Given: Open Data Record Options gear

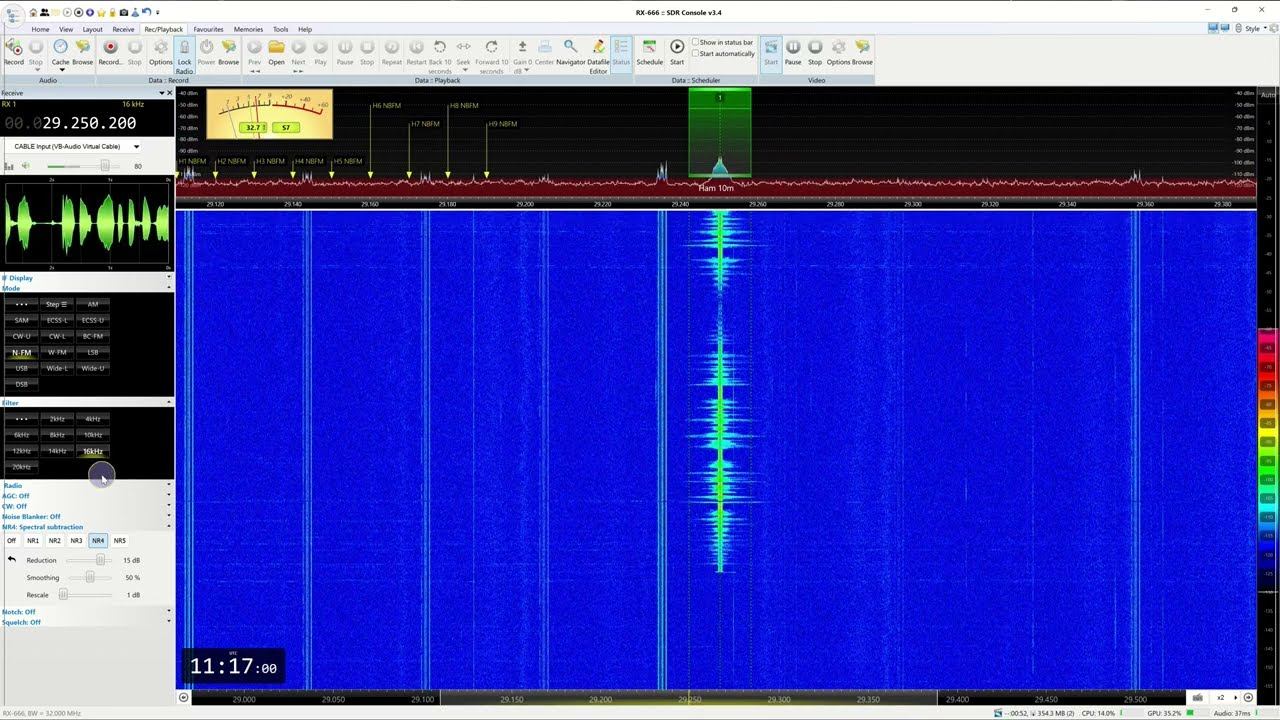Looking at the screenshot, I should pos(160,47).
